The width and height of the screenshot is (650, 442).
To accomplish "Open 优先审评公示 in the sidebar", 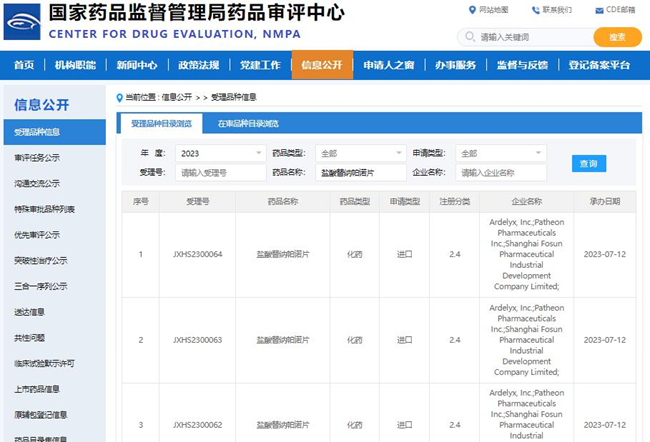I will click(x=37, y=235).
